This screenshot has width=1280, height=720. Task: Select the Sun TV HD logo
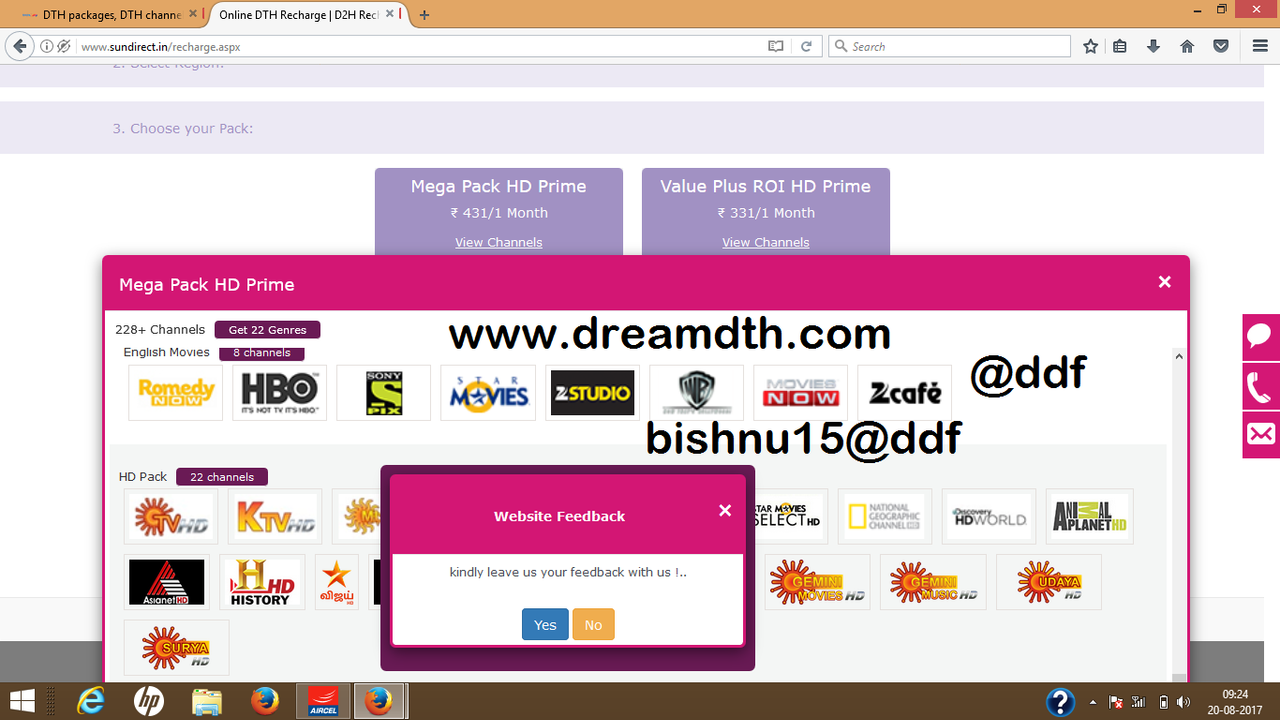[x=171, y=516]
